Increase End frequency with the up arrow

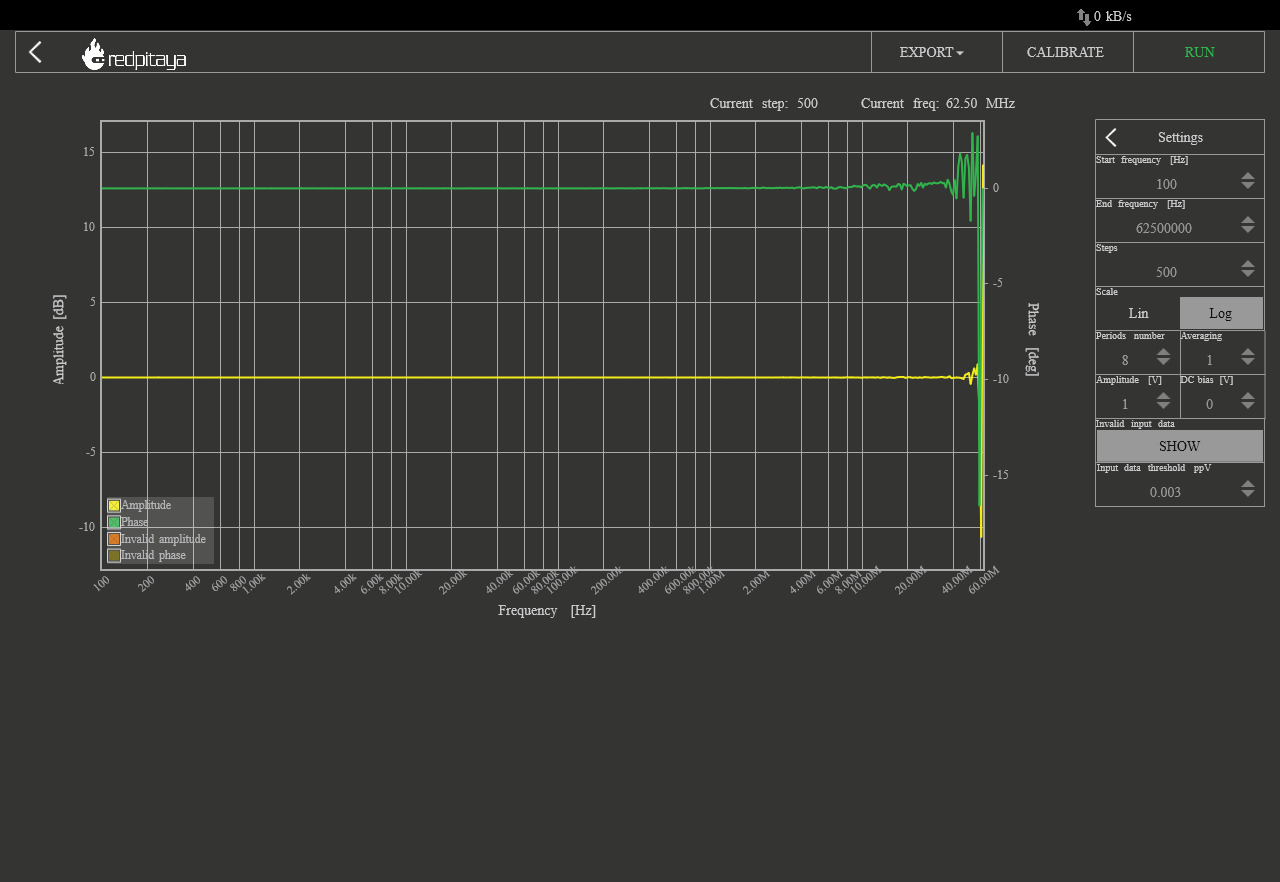click(1248, 220)
